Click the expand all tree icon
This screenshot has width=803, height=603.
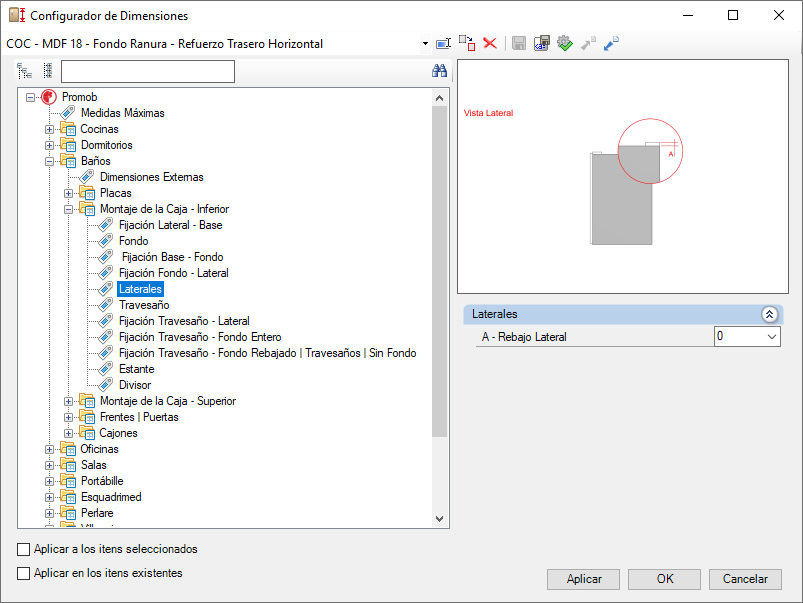point(24,71)
